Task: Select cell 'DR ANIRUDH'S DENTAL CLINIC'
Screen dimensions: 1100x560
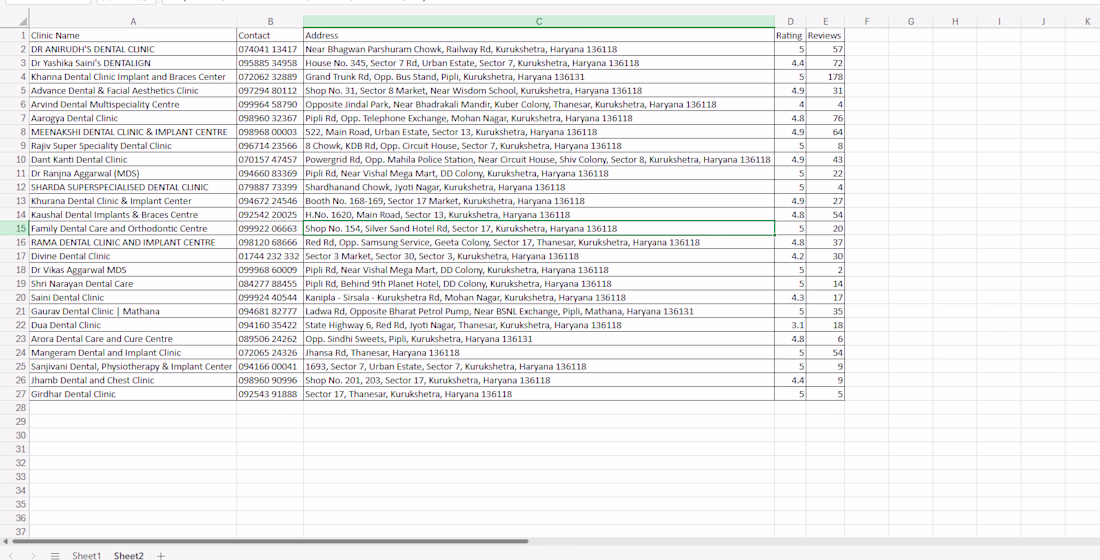Action: click(x=133, y=49)
